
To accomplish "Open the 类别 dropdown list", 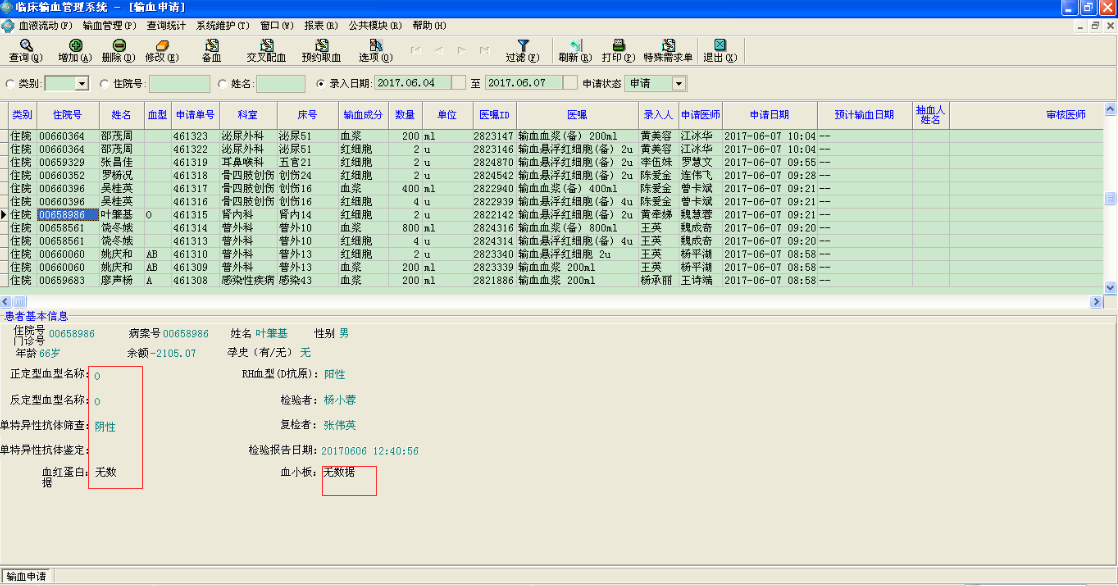I will coord(81,83).
